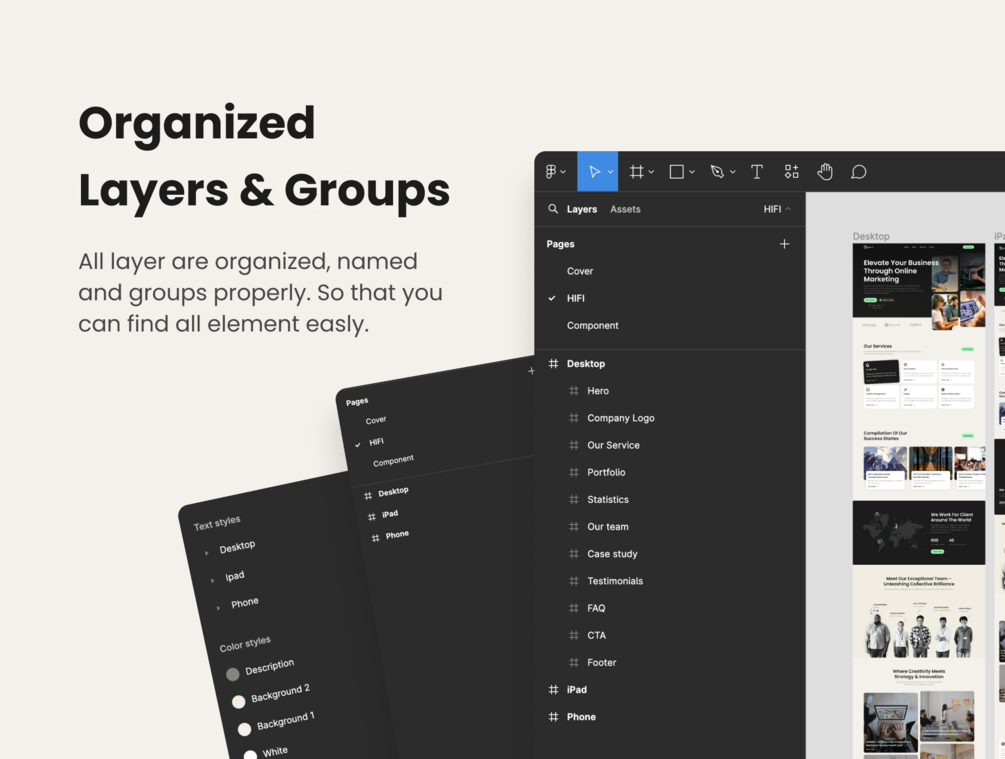Select the Statistics layer
Screen dimensions: 1005x759
tap(608, 499)
